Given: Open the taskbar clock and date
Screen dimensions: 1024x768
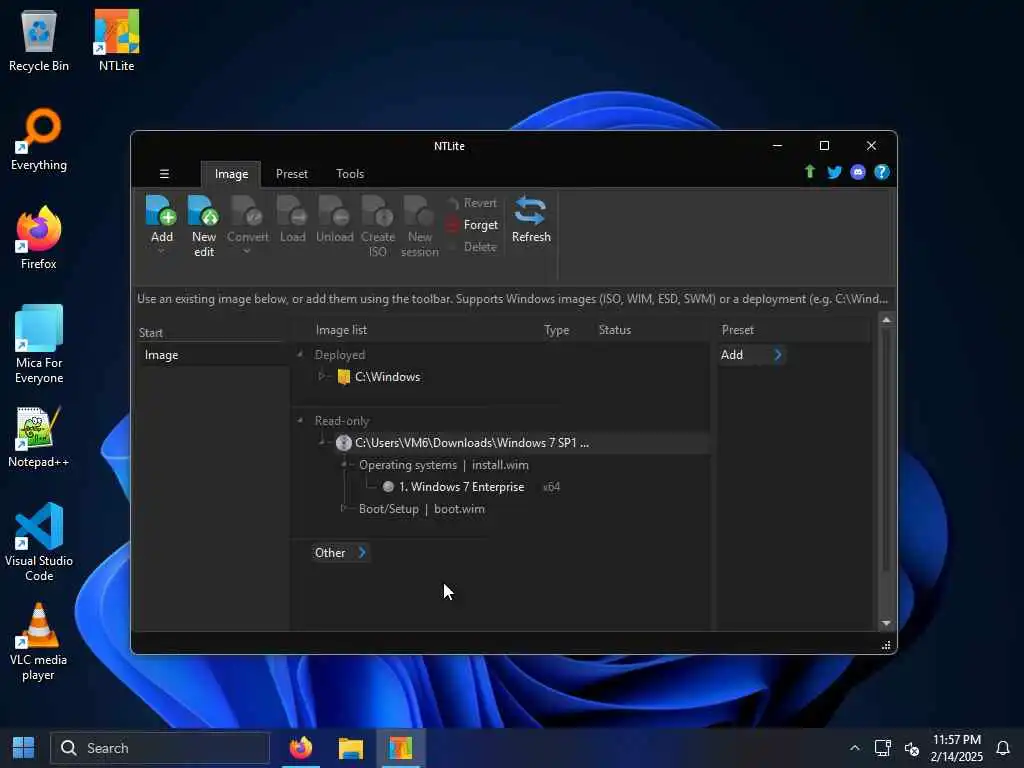Looking at the screenshot, I should click(957, 748).
